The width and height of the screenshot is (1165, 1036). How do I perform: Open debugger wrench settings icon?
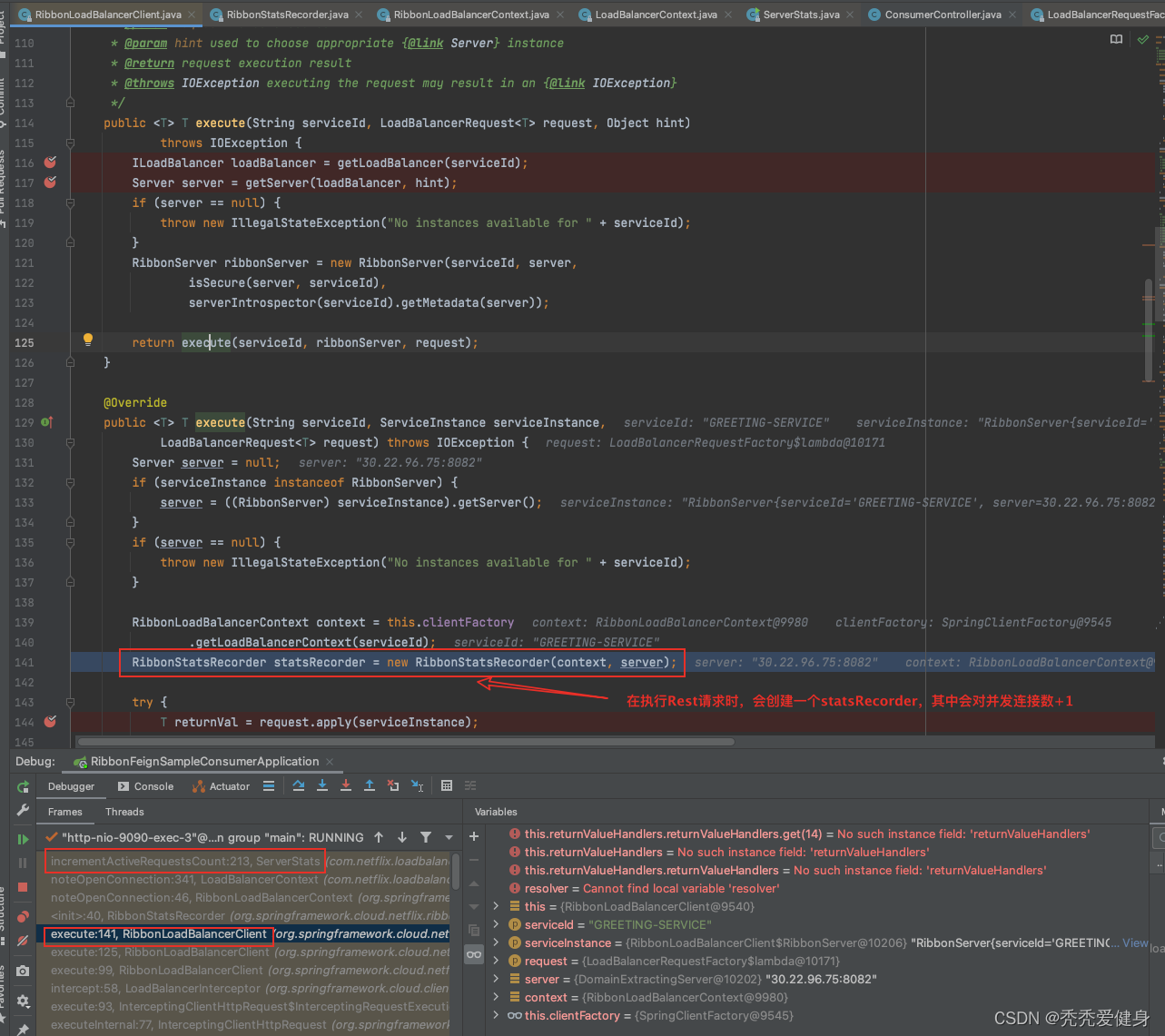pyautogui.click(x=23, y=811)
